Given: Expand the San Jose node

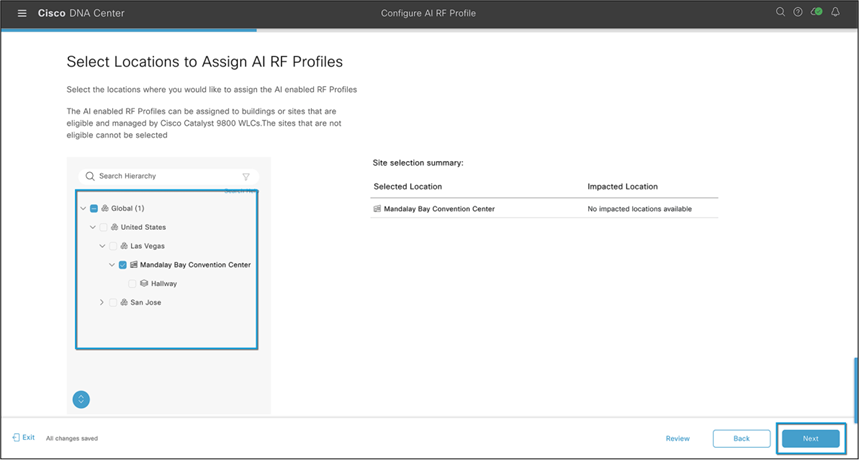Looking at the screenshot, I should pos(102,302).
